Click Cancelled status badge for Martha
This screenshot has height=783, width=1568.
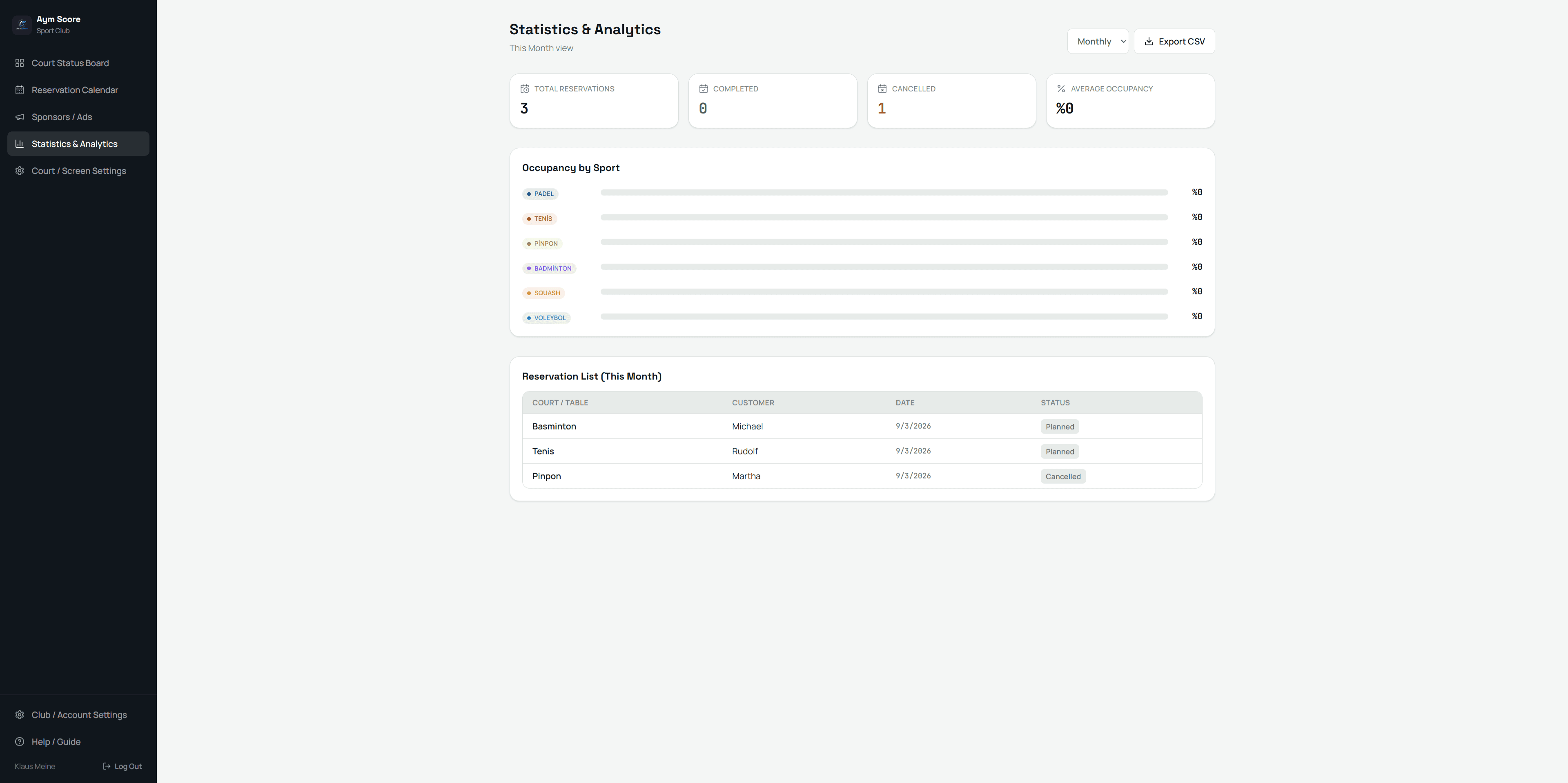(1063, 477)
